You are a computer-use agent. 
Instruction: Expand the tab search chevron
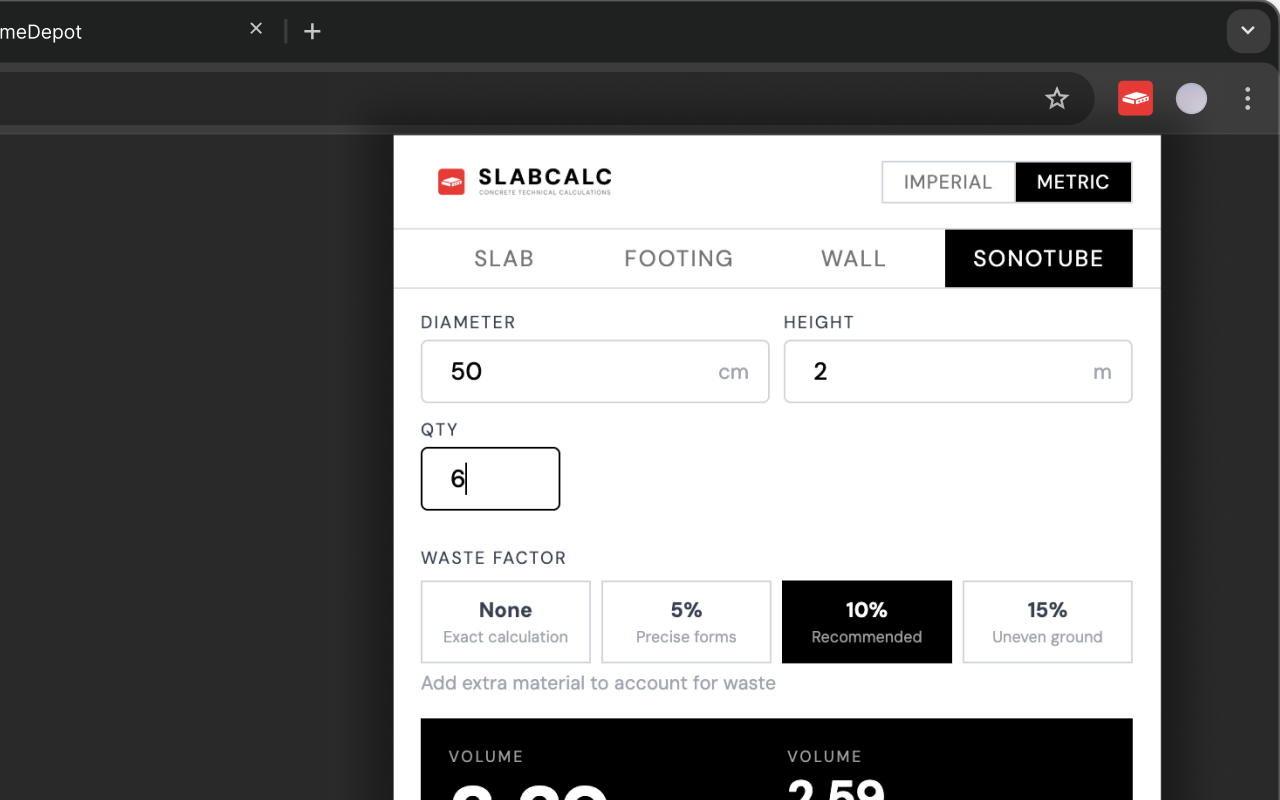coord(1247,31)
